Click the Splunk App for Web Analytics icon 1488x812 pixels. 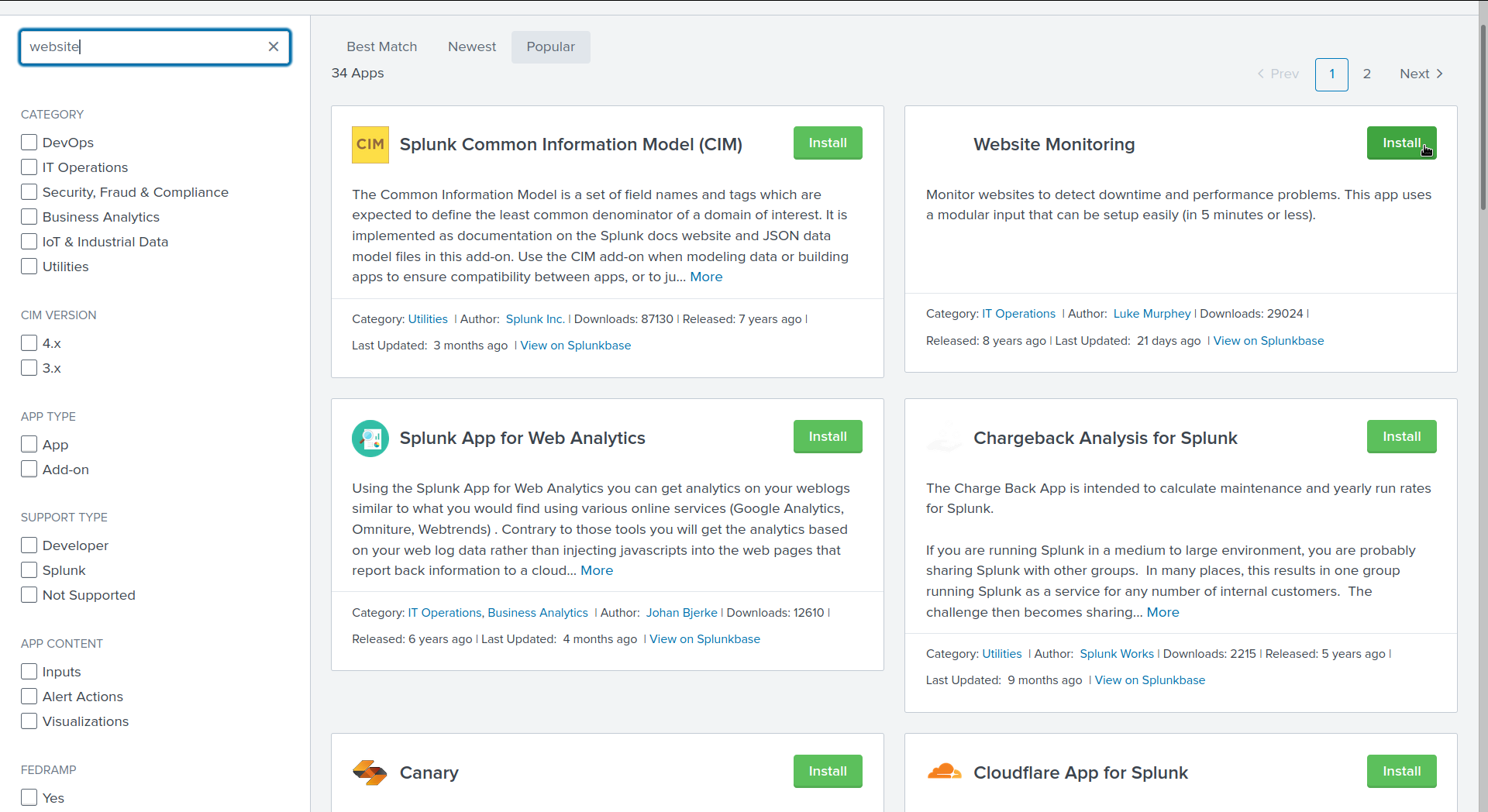(x=370, y=439)
